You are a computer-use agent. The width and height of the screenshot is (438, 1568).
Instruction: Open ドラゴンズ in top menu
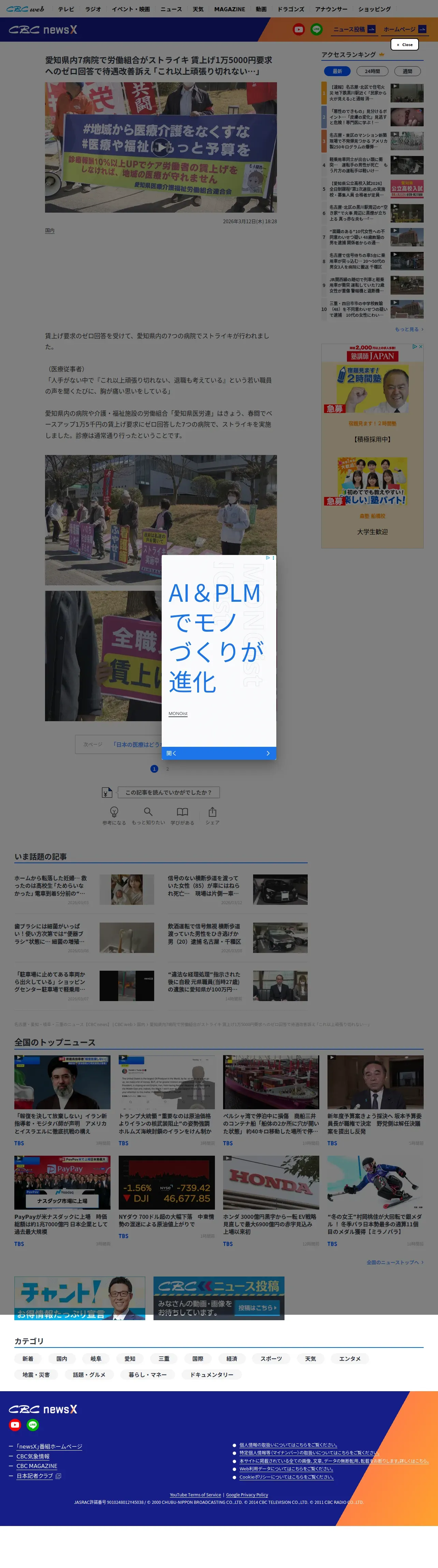(x=291, y=9)
